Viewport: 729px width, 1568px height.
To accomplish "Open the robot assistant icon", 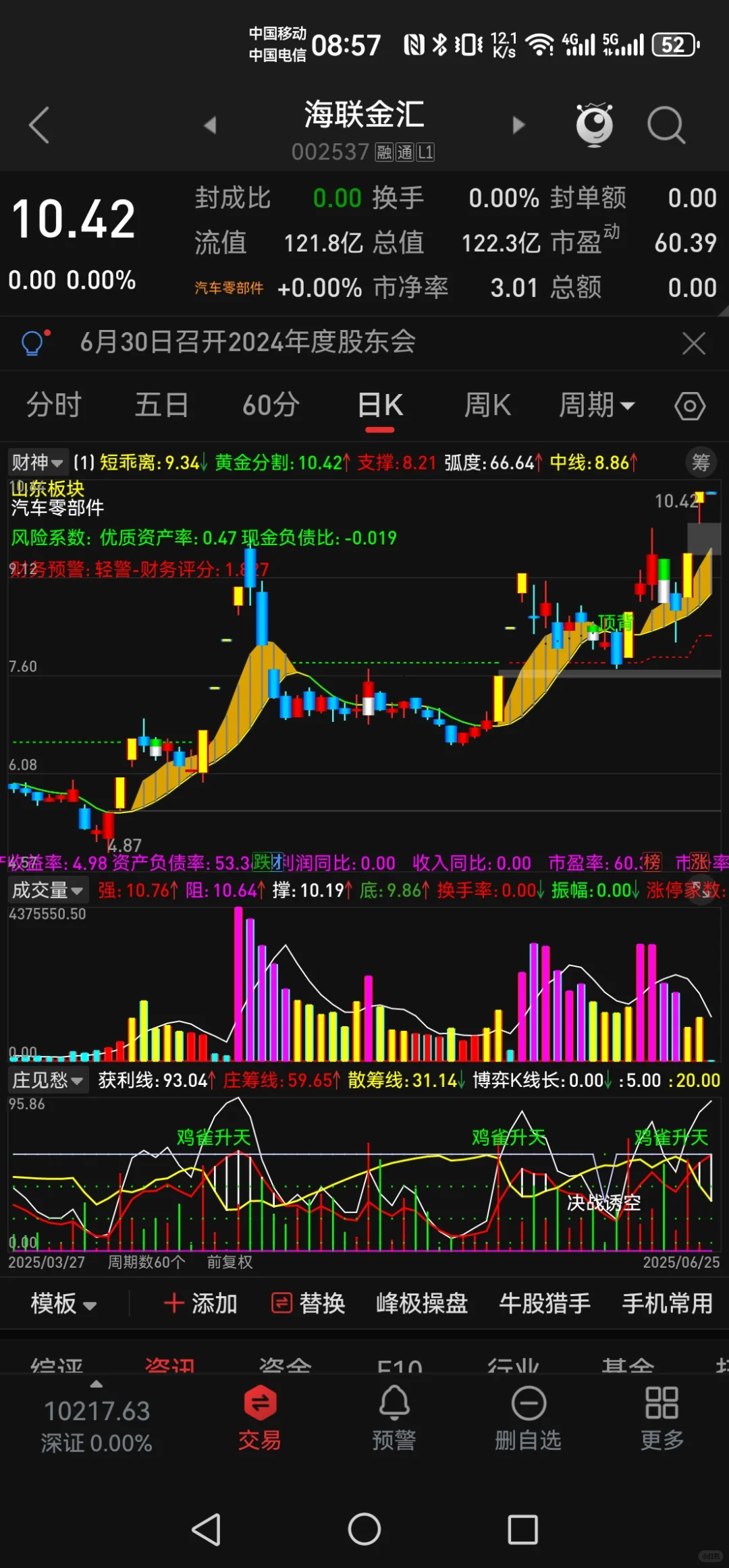I will (594, 125).
